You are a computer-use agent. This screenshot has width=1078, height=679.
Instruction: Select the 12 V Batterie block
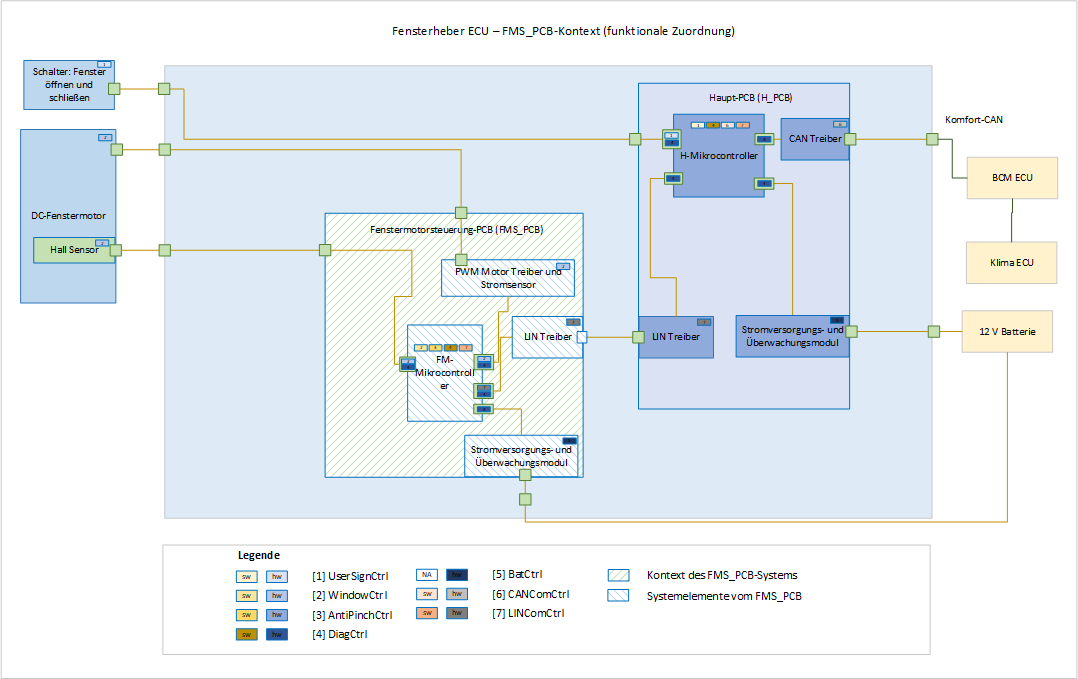pos(1007,332)
